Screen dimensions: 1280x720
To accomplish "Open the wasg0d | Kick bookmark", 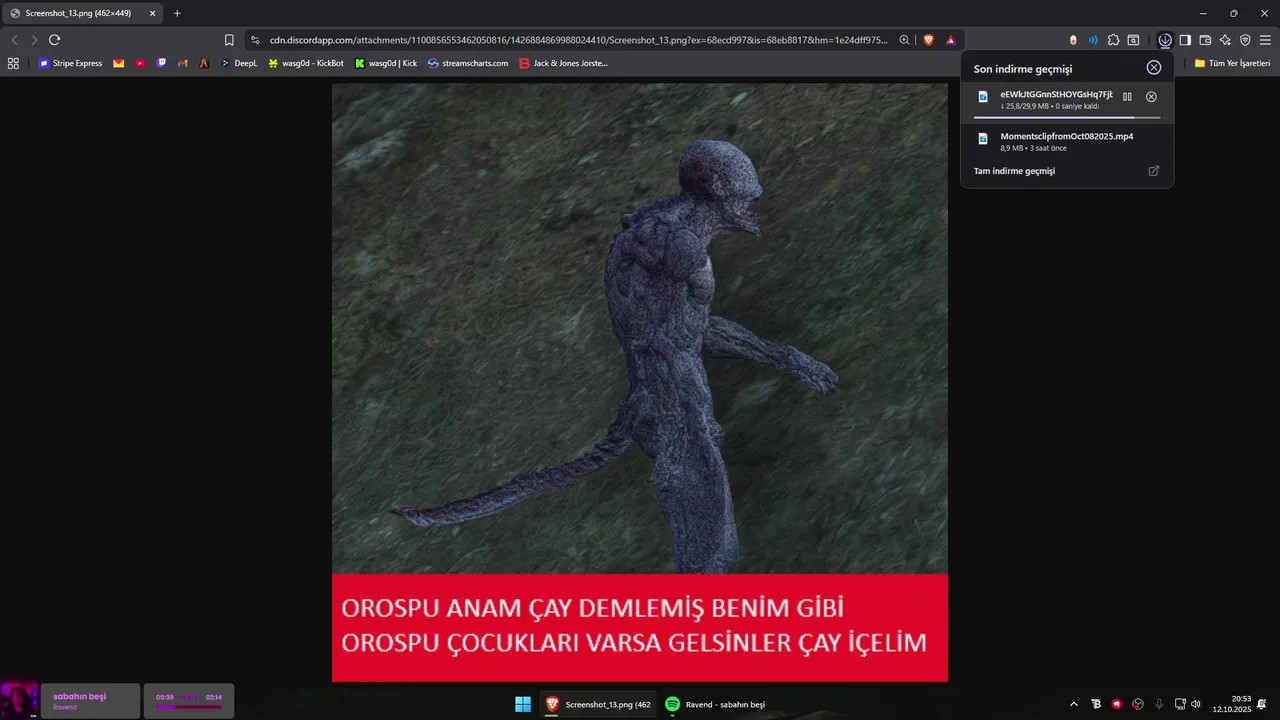I will tap(385, 63).
